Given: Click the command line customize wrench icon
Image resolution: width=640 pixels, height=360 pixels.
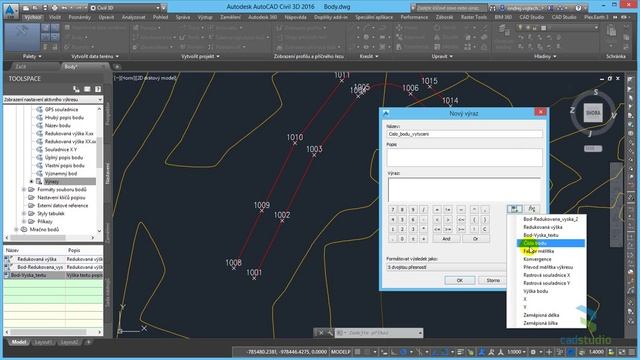Looking at the screenshot, I should [x=330, y=333].
